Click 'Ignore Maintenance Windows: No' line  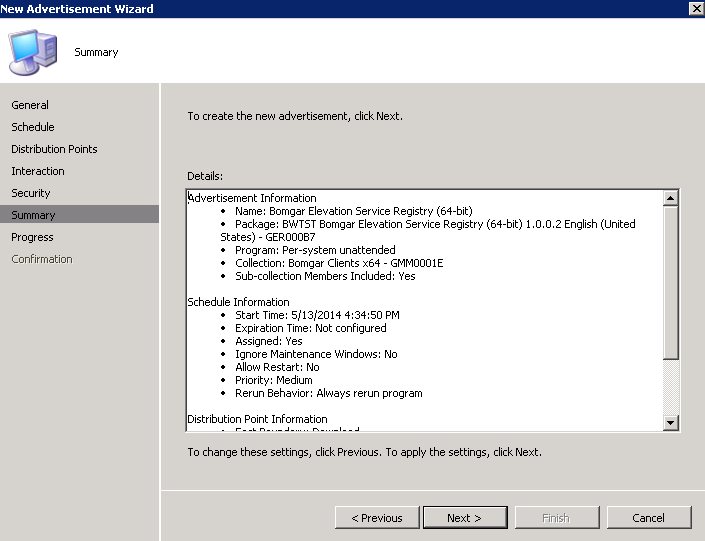[316, 354]
